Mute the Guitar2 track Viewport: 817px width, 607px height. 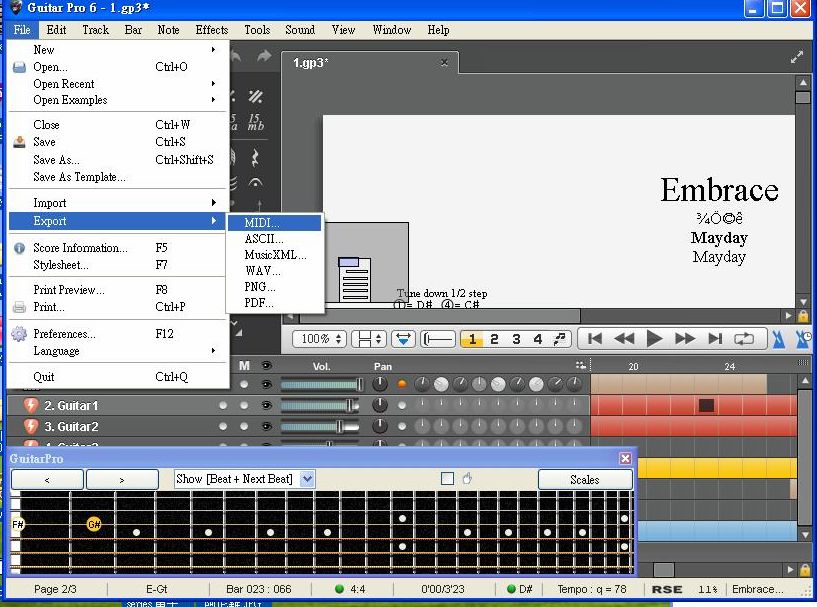(x=244, y=426)
